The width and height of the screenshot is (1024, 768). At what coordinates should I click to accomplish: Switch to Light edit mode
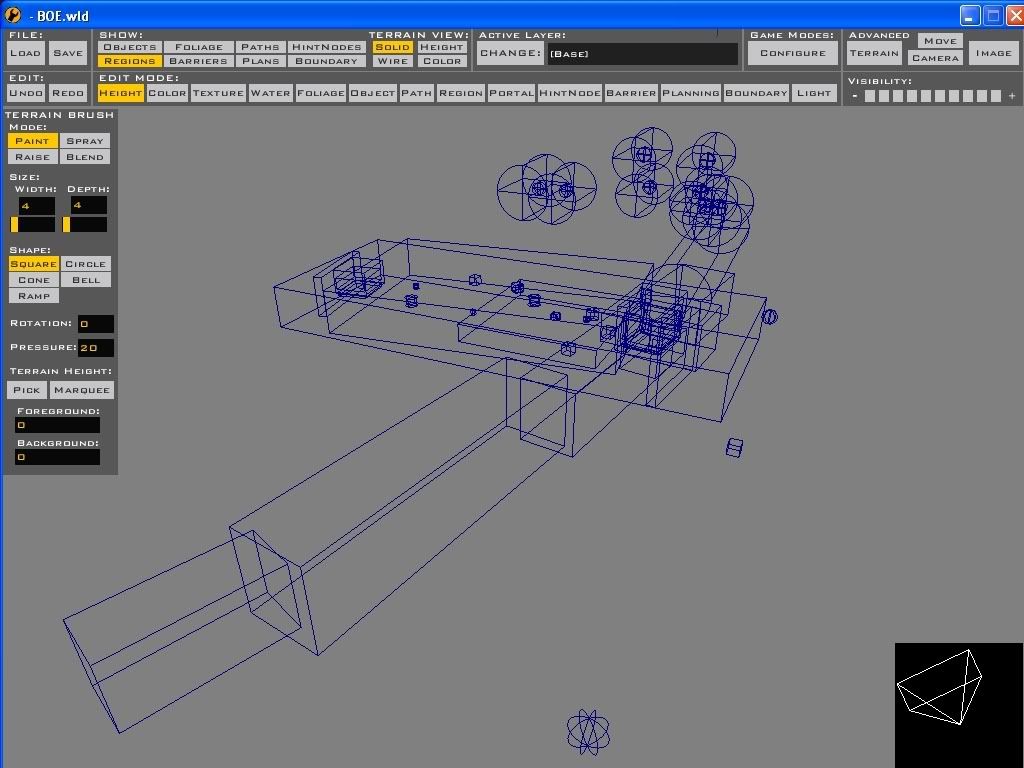[814, 93]
